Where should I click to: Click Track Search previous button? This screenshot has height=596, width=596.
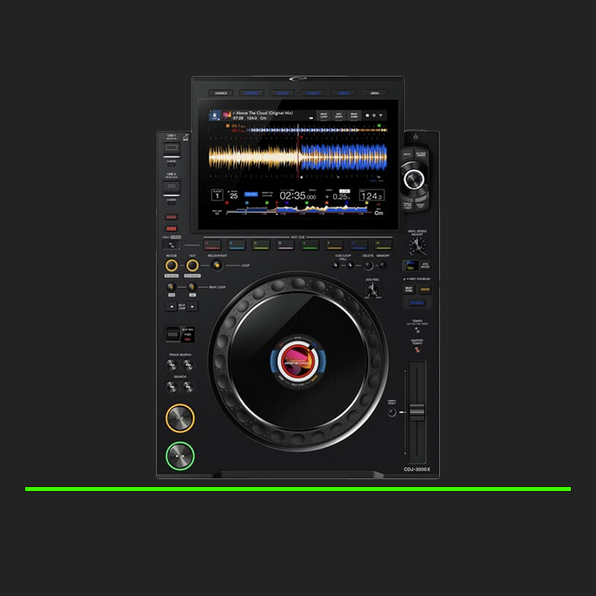[172, 365]
